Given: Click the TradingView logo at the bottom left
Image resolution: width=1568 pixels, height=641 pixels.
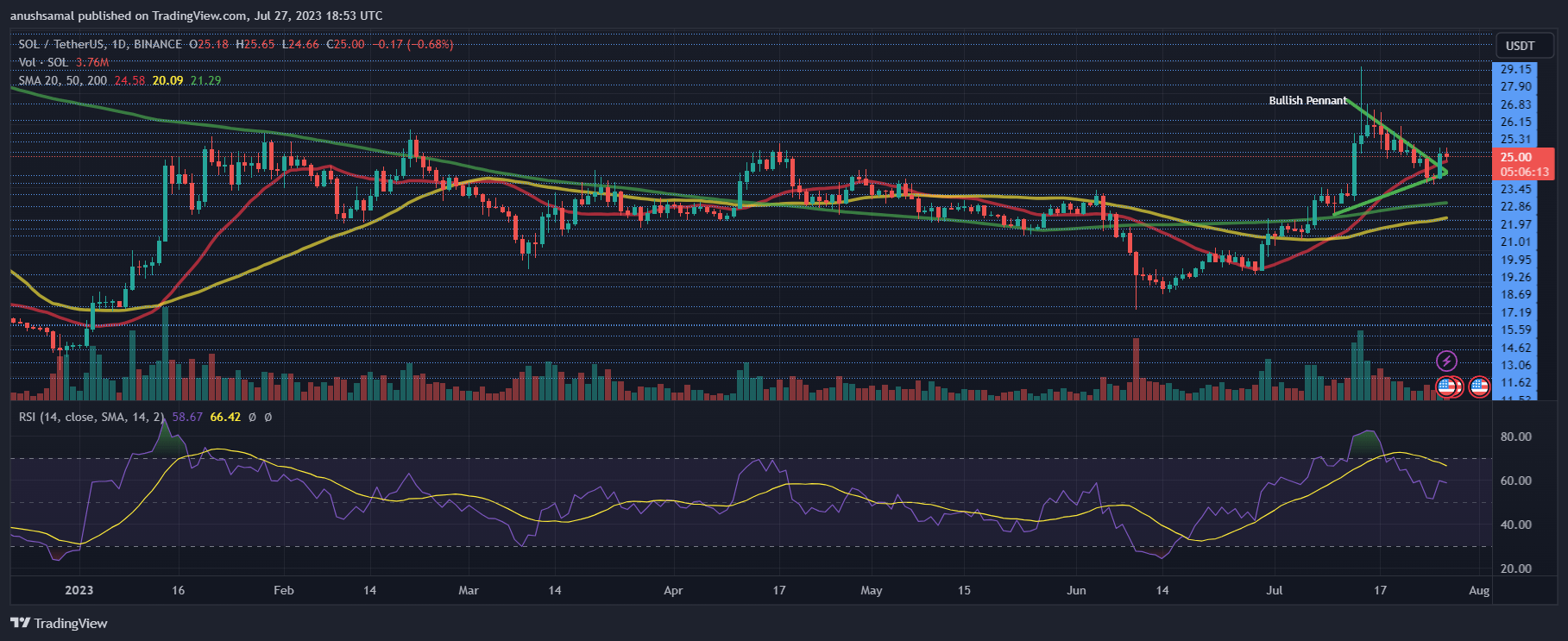Looking at the screenshot, I should pyautogui.click(x=60, y=623).
